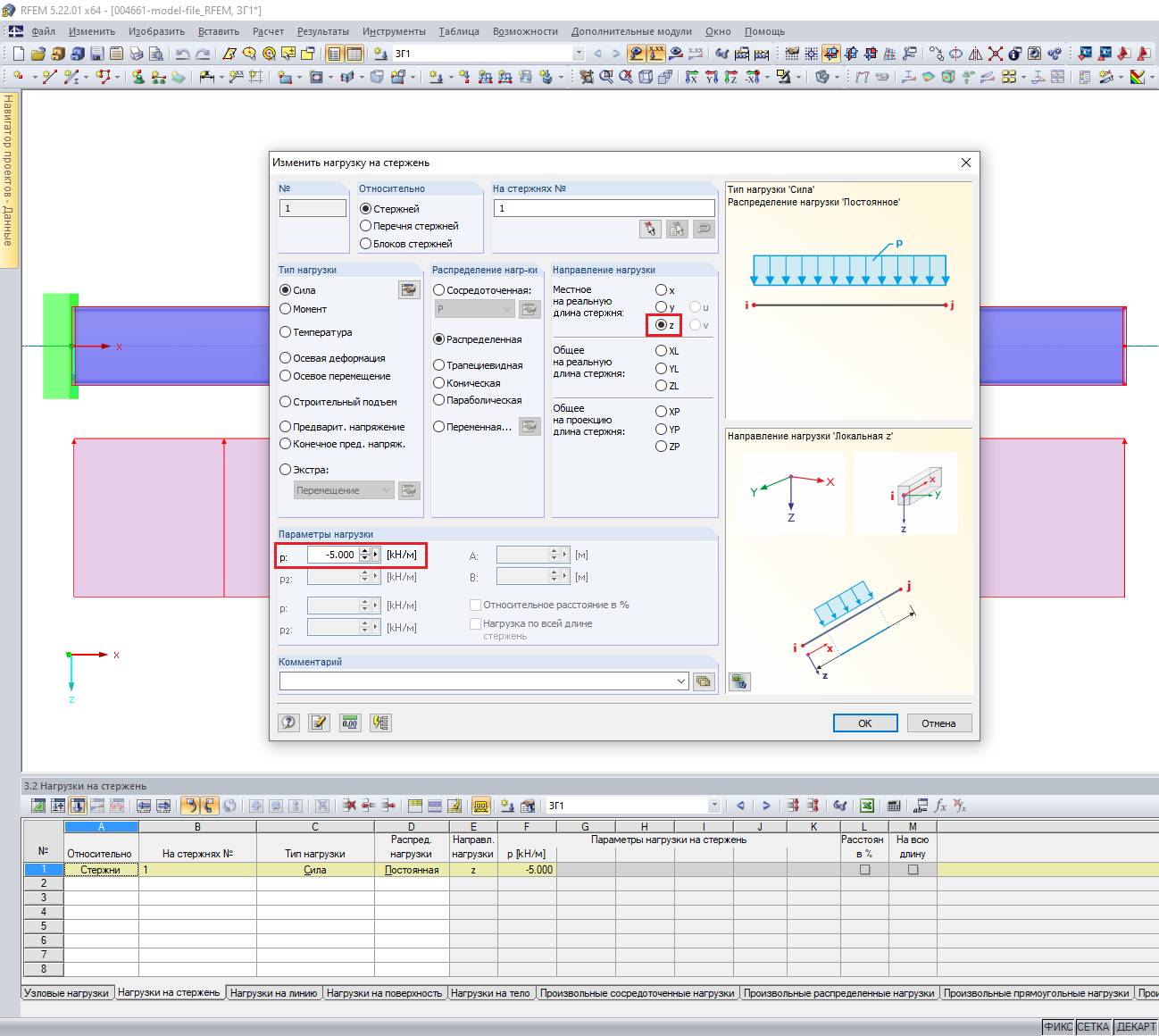Open the fx formula editor in table toolbar
The height and width of the screenshot is (1036, 1159).
point(940,806)
